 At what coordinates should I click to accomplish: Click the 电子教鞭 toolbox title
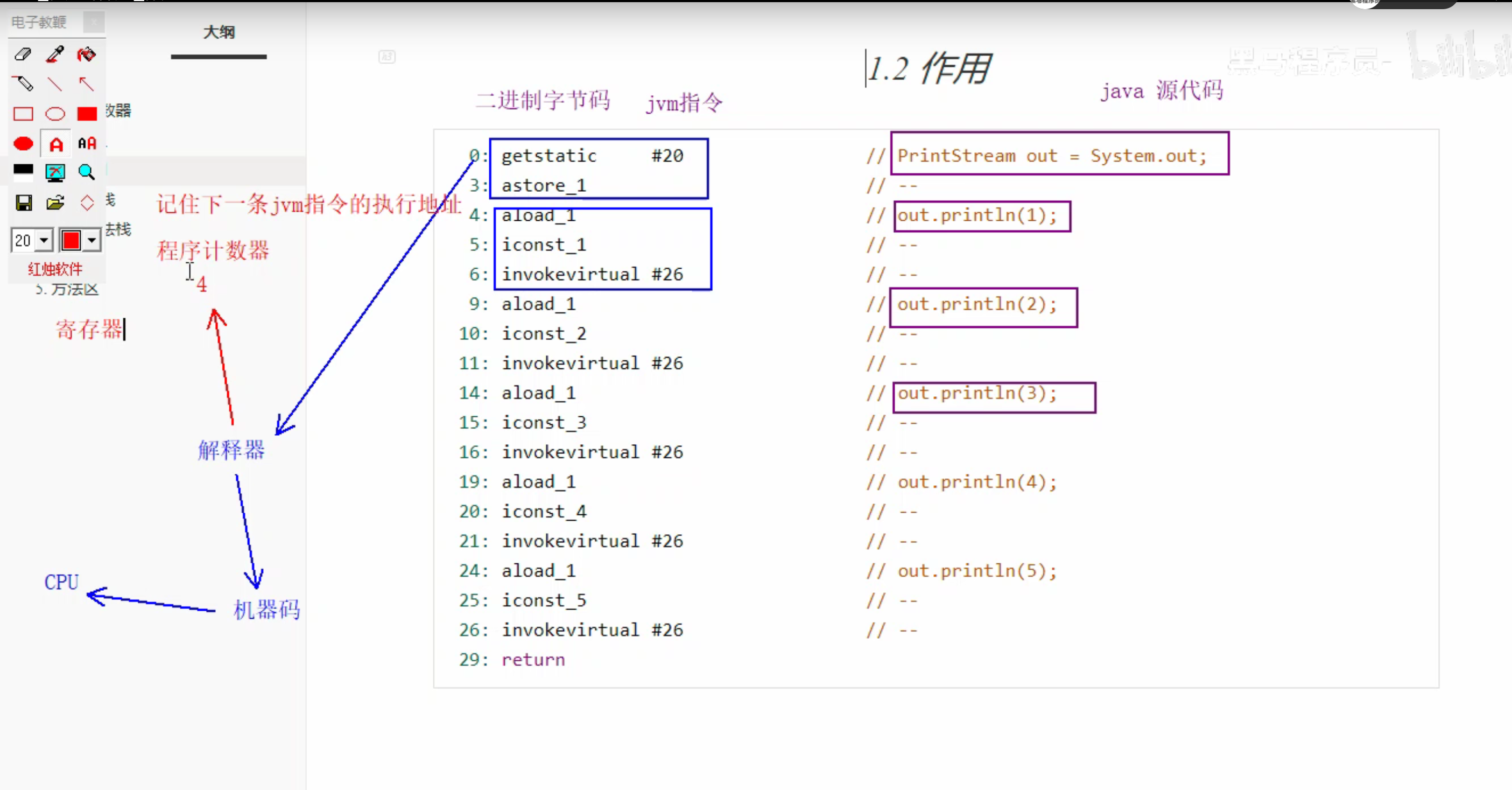pyautogui.click(x=39, y=22)
